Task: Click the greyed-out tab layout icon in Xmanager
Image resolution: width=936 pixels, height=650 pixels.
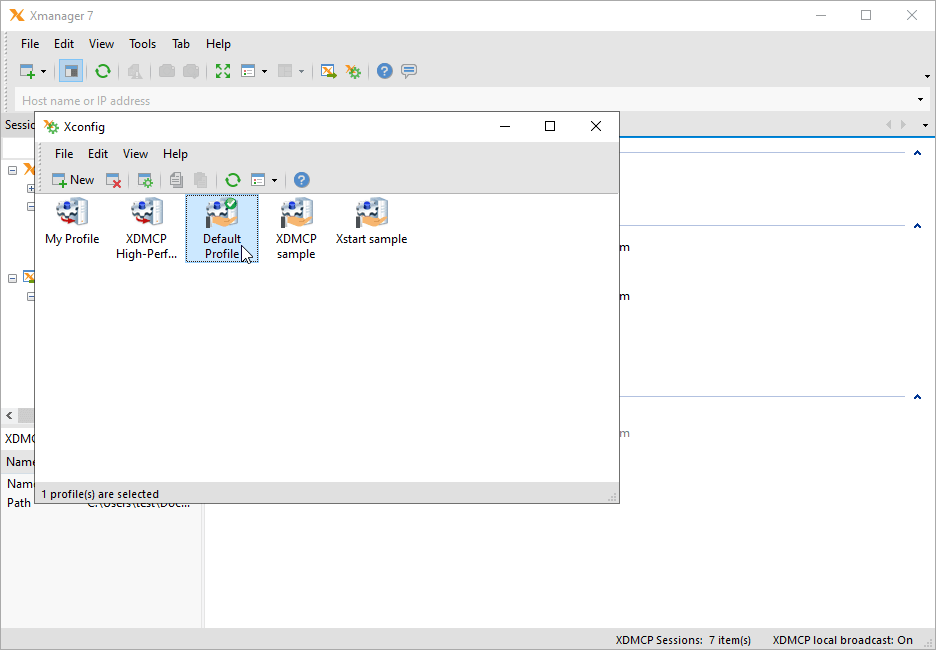Action: [x=285, y=72]
